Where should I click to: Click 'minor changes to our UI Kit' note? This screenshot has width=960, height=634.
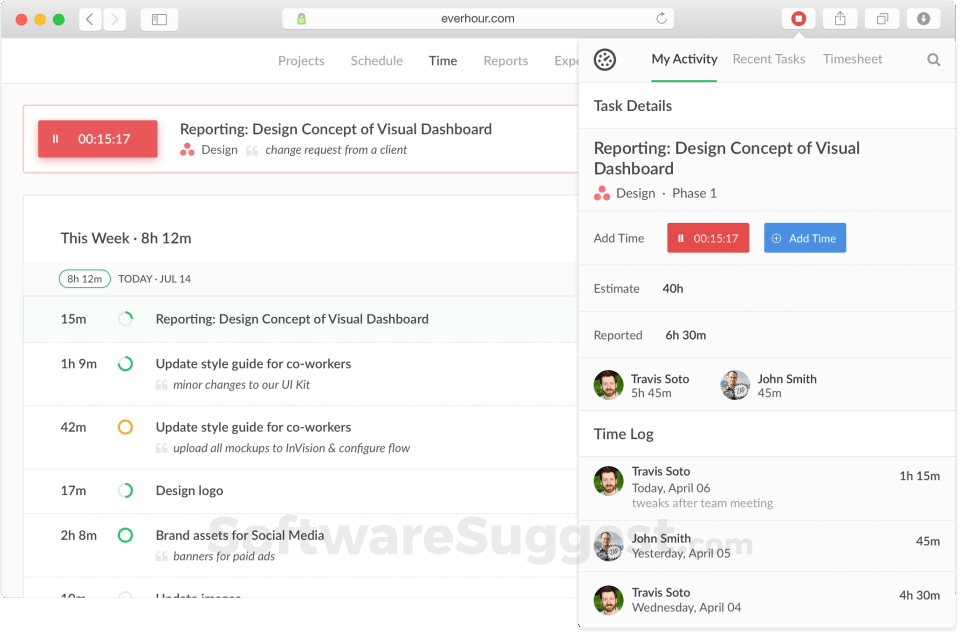point(241,385)
